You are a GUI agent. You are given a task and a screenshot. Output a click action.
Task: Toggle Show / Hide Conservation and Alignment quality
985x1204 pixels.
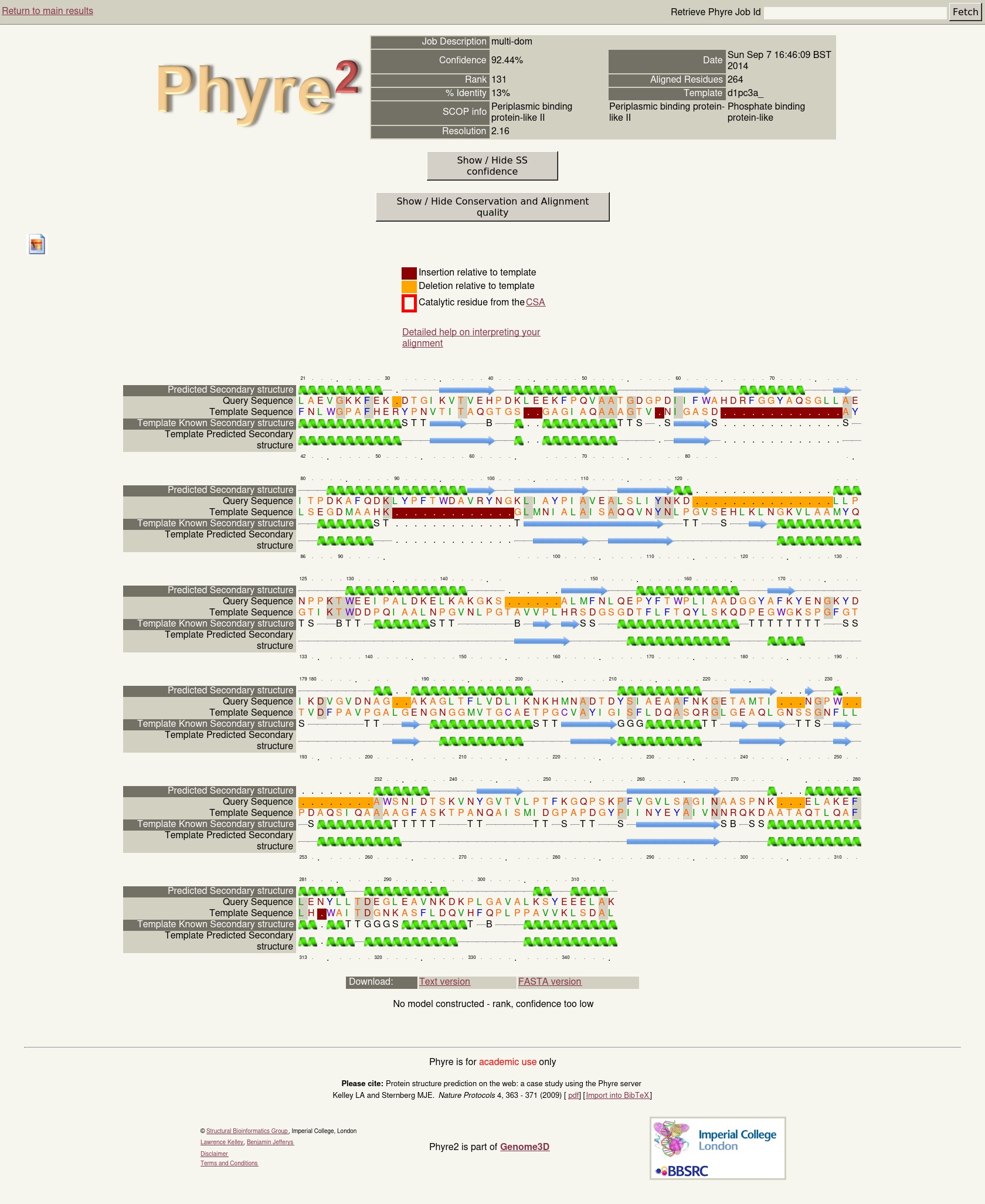click(x=492, y=207)
